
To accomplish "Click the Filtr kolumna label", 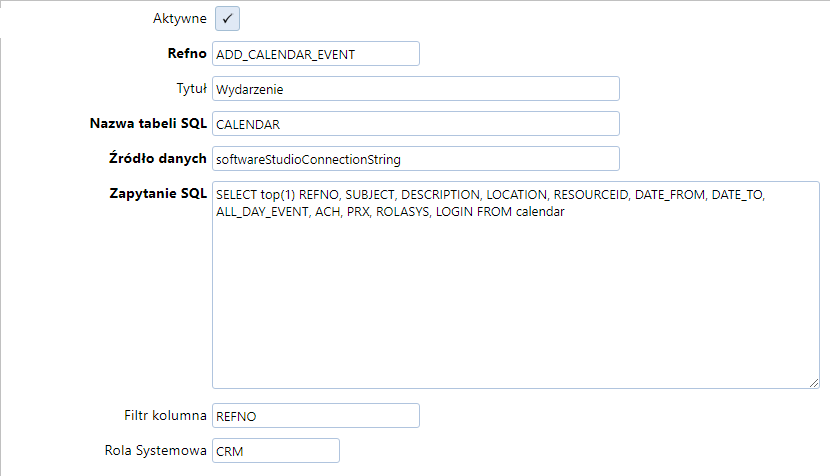I will pos(165,416).
